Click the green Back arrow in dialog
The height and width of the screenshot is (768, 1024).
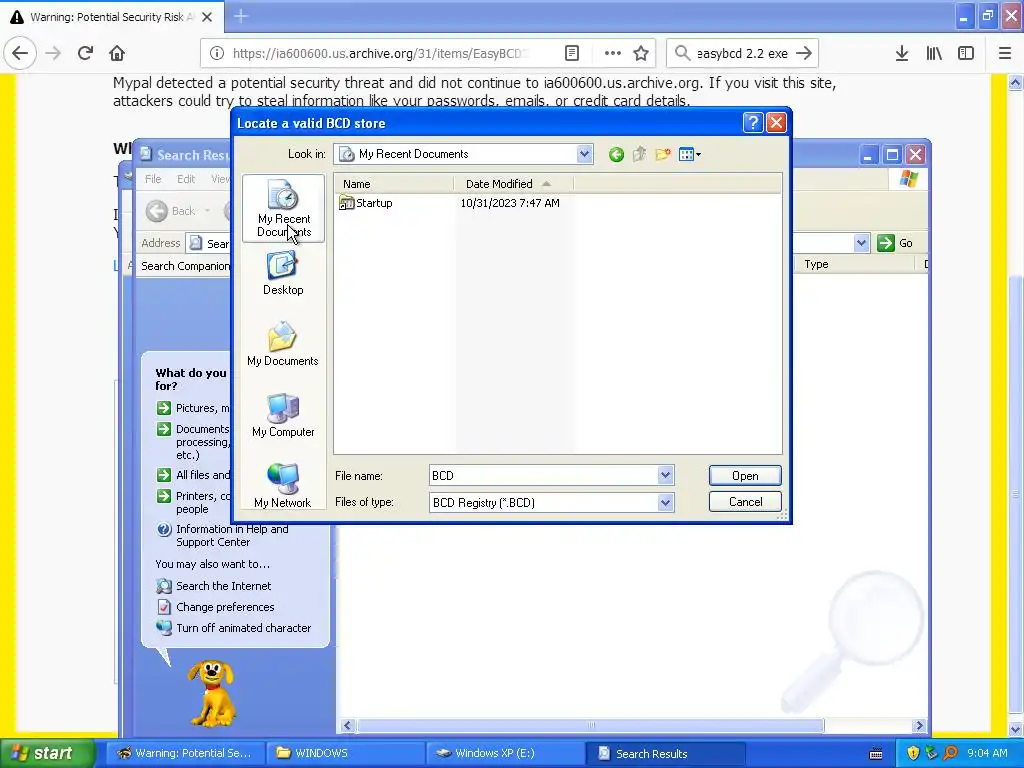[616, 154]
